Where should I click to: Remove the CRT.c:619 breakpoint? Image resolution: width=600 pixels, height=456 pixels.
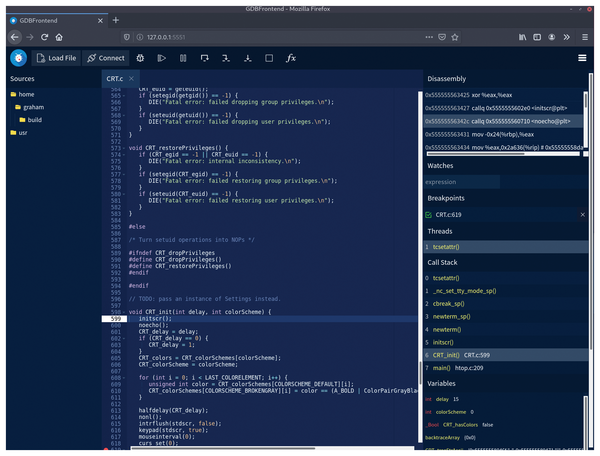(x=582, y=215)
